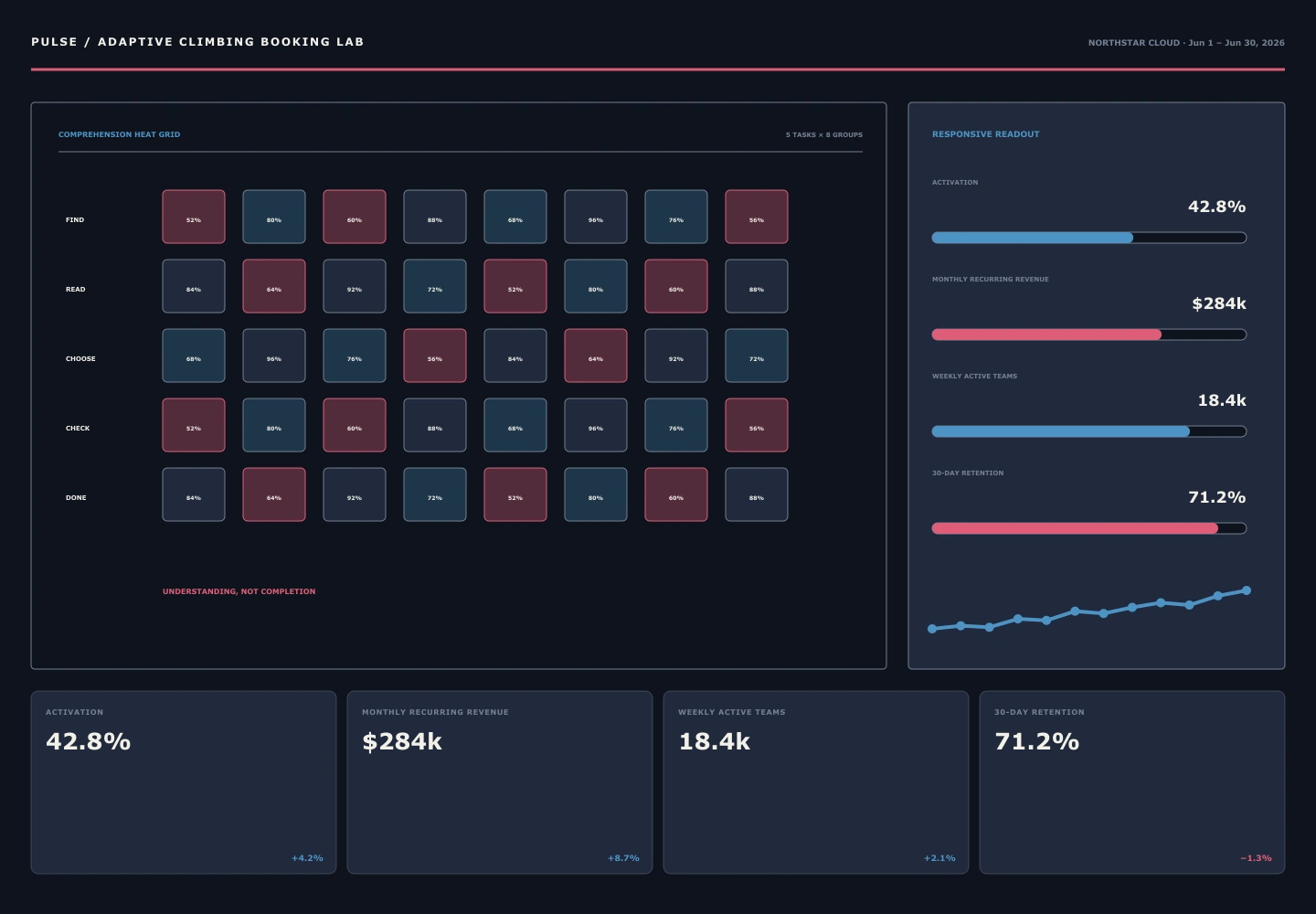Click the 72% cell in DONE row
1316x914 pixels.
coord(435,494)
